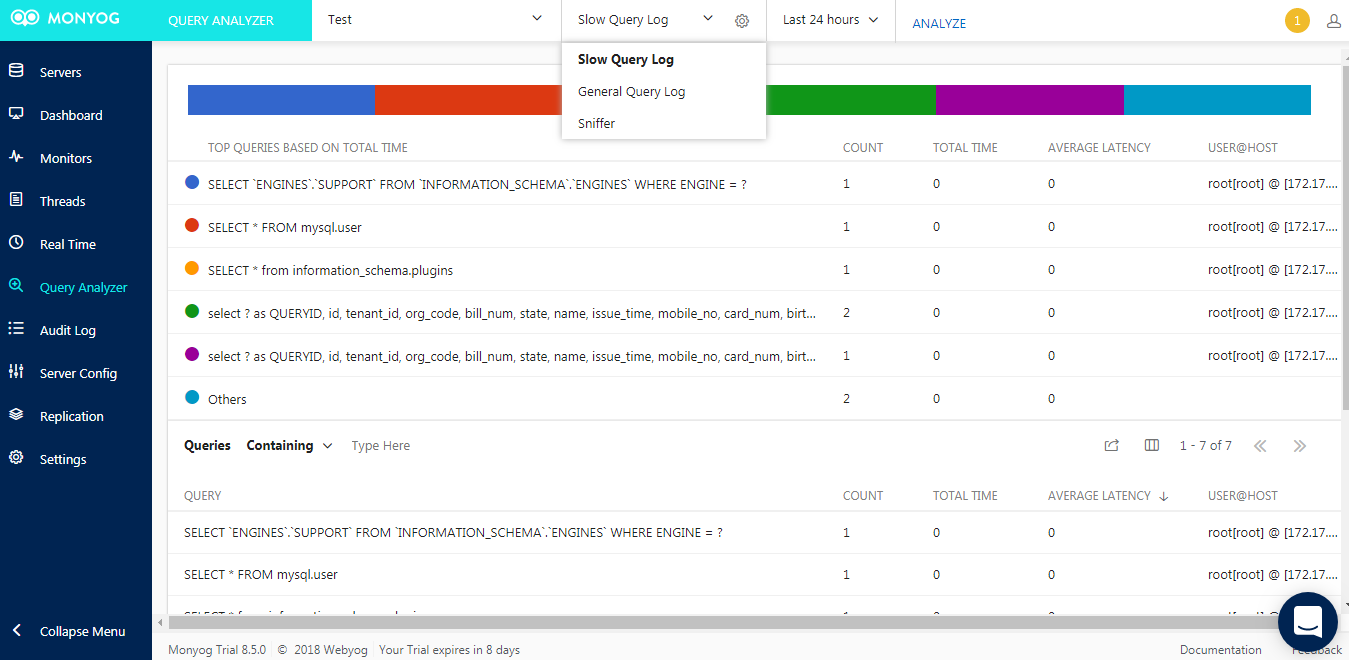Image resolution: width=1349 pixels, height=660 pixels.
Task: Click the Monyog logo
Action: click(x=67, y=20)
